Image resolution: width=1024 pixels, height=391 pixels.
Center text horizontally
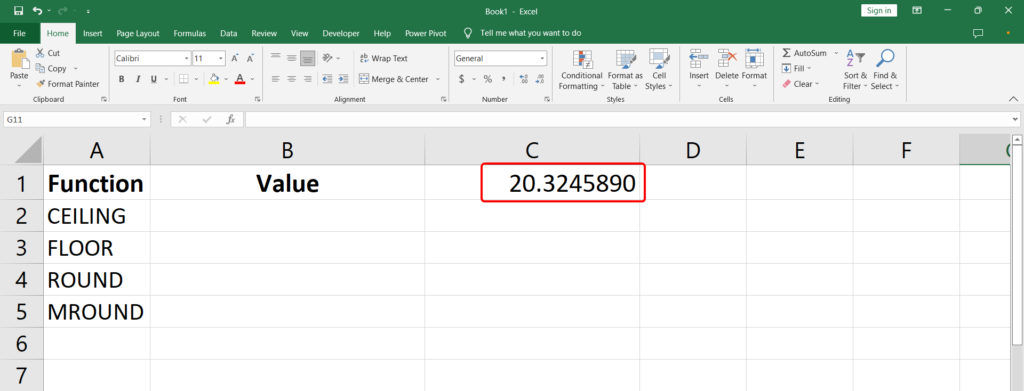pyautogui.click(x=291, y=79)
